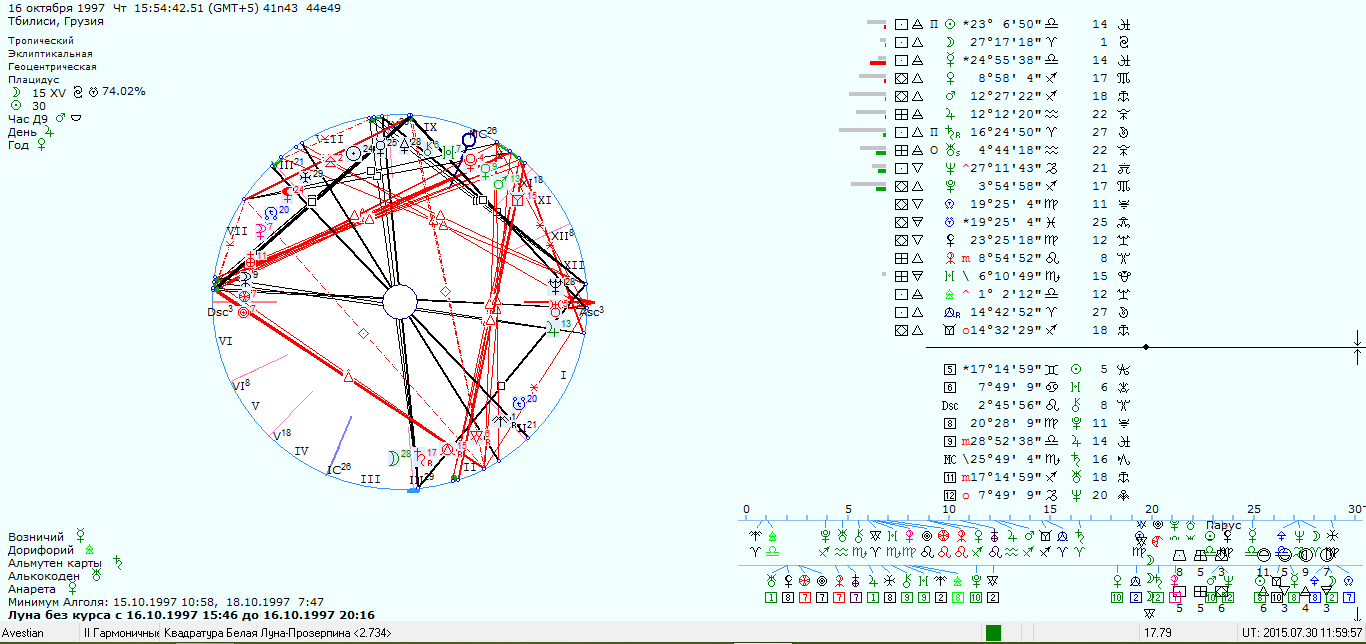Select the green Moon symbol at the wheel bottom
The height and width of the screenshot is (644, 1366).
[394, 459]
